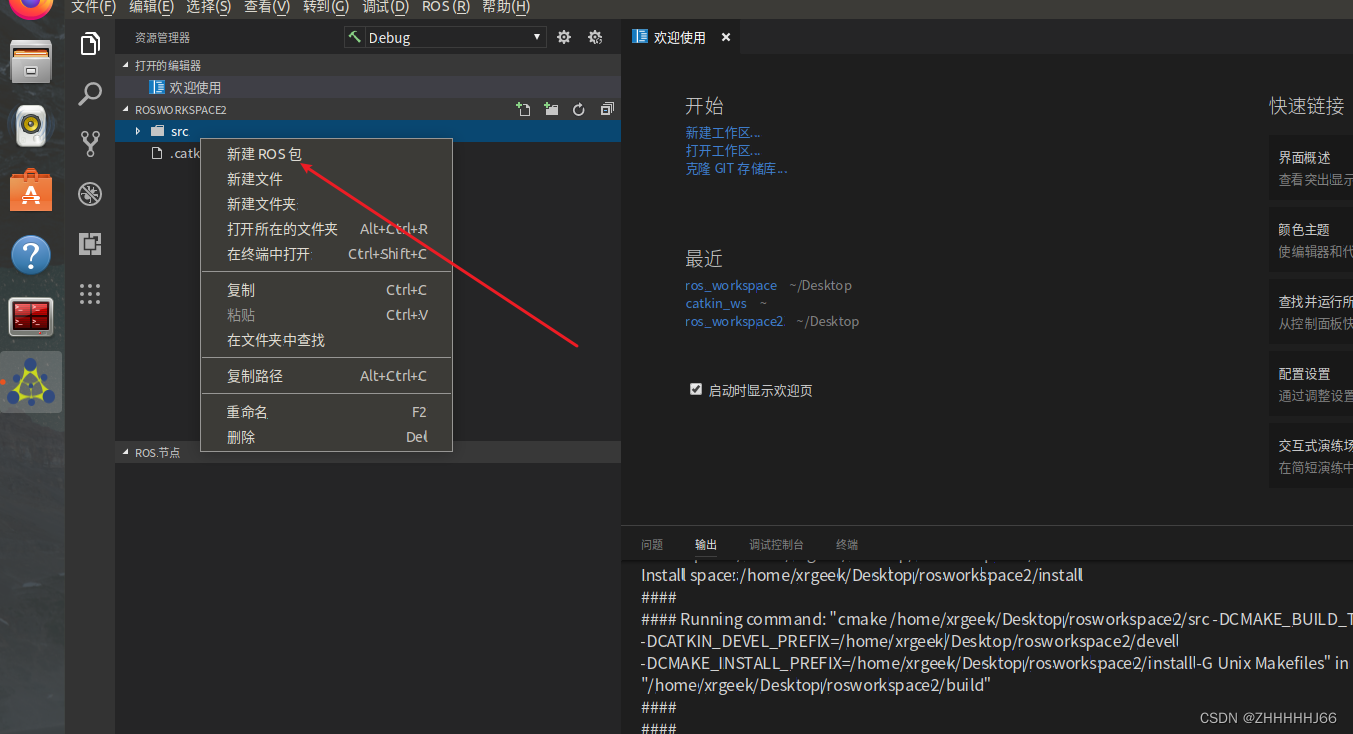Click the second gear icon beside Debug
Screen dimensions: 1353x734
coord(595,37)
